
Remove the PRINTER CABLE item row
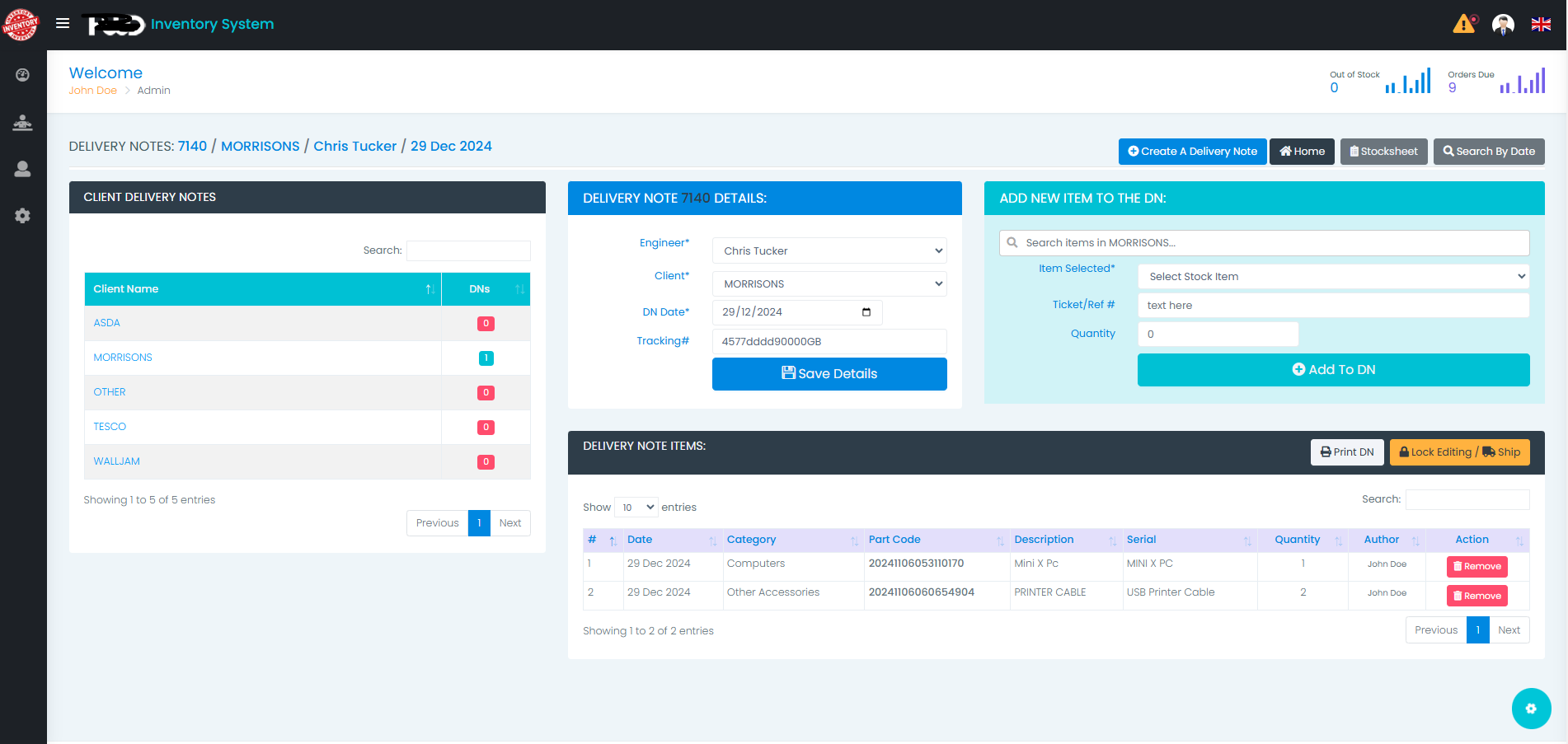(x=1476, y=596)
